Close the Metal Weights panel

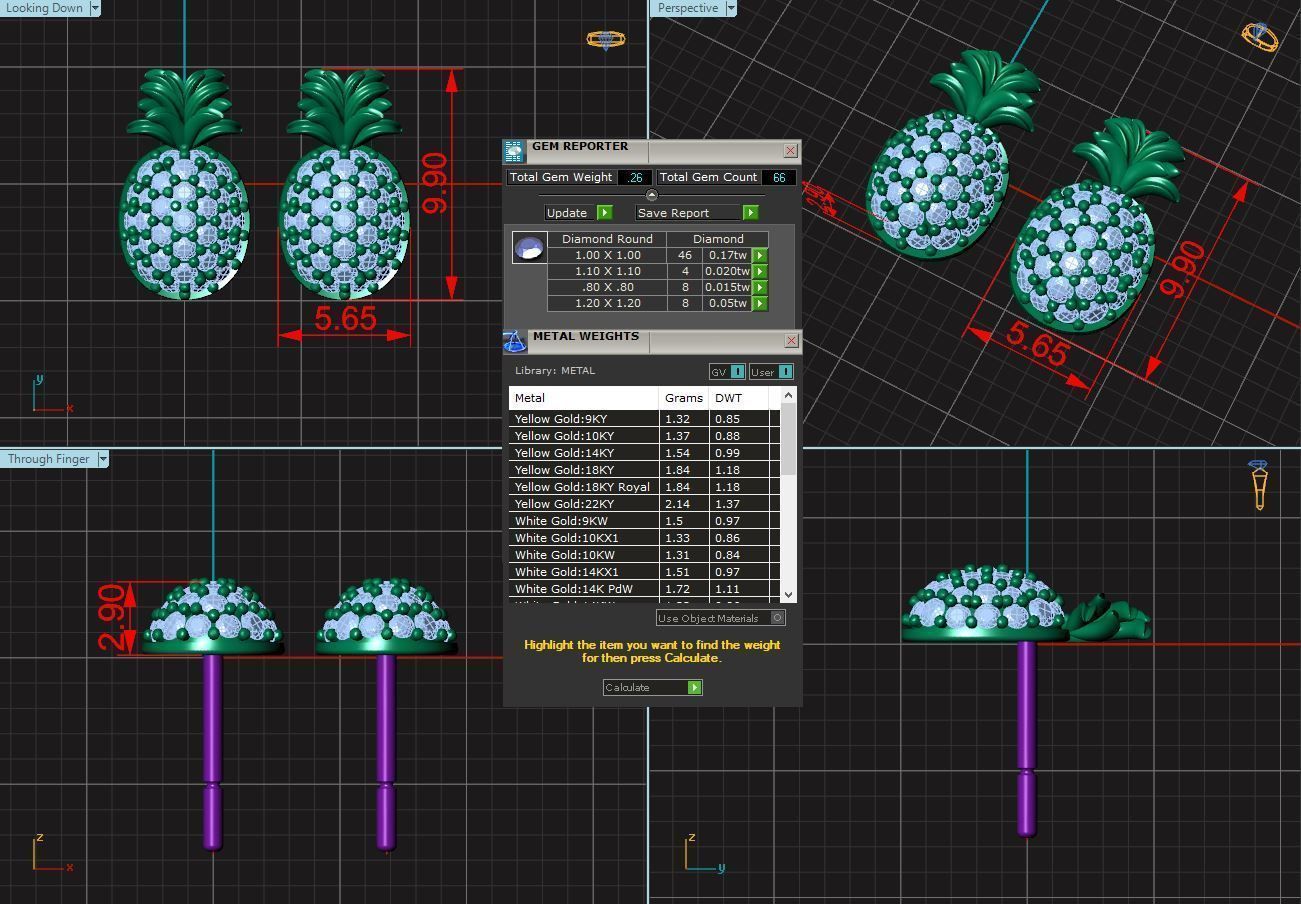791,341
